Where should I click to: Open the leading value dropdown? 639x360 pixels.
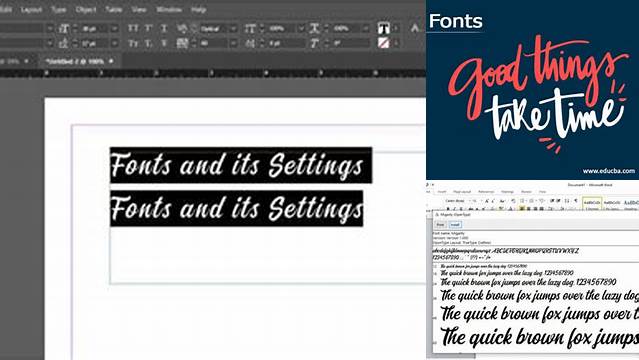(115, 43)
